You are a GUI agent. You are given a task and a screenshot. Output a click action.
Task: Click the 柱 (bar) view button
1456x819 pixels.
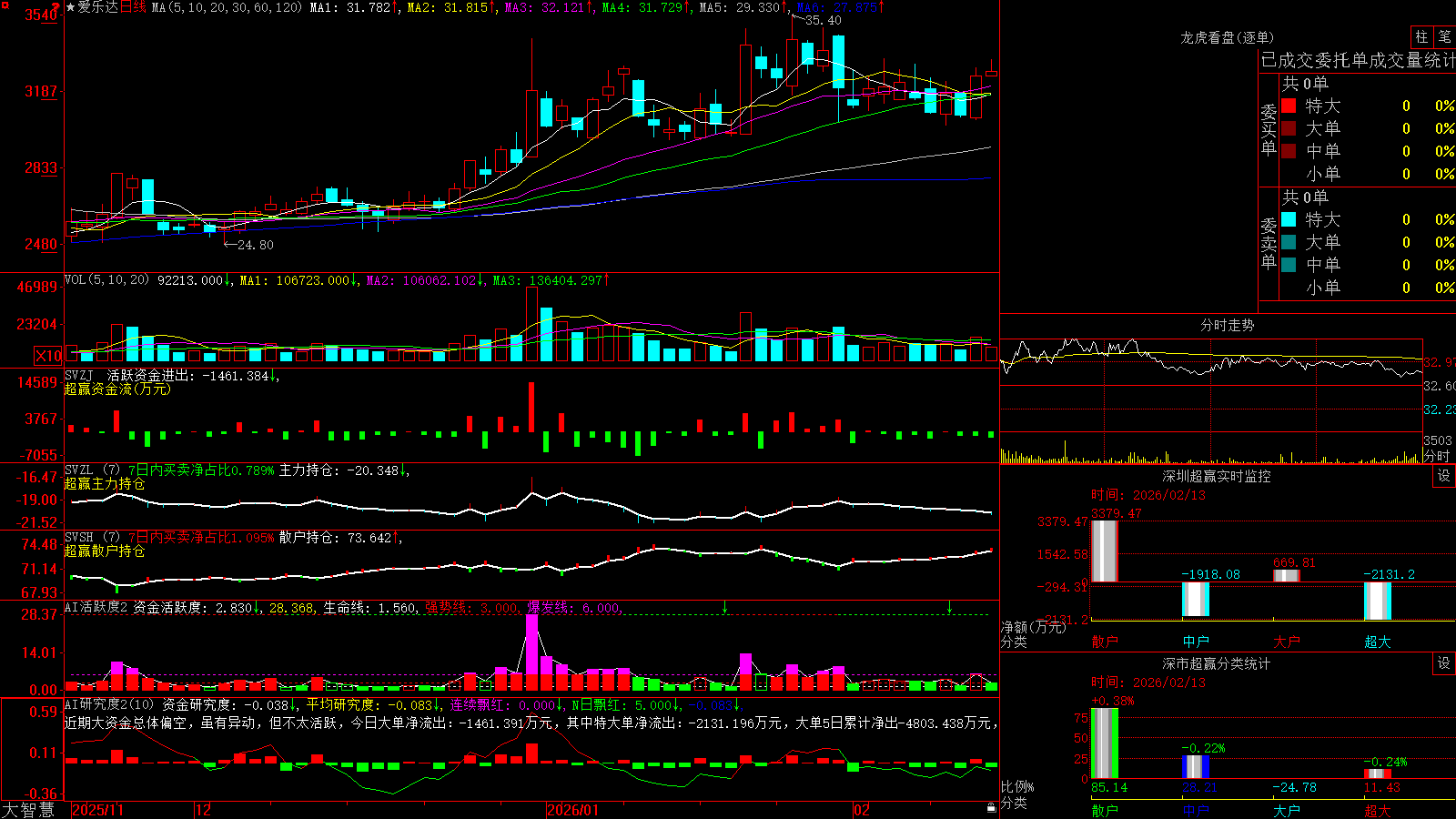pos(1421,36)
